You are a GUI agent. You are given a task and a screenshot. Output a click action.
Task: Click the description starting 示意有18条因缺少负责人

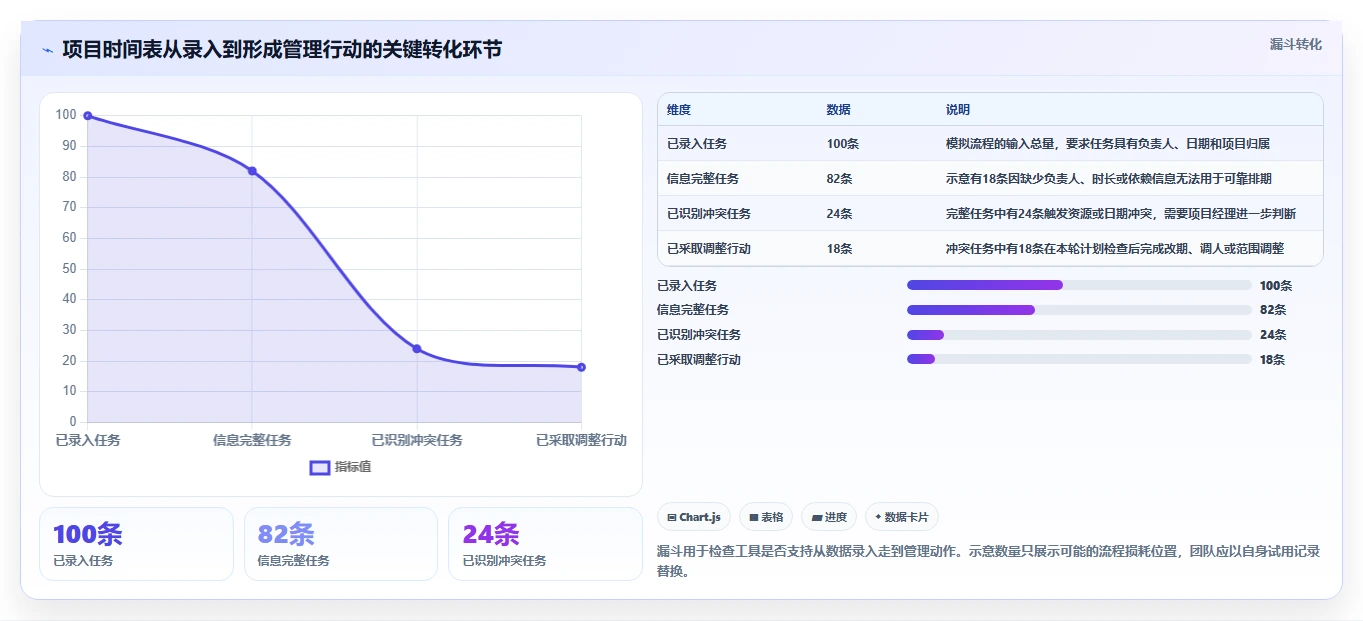(1109, 179)
